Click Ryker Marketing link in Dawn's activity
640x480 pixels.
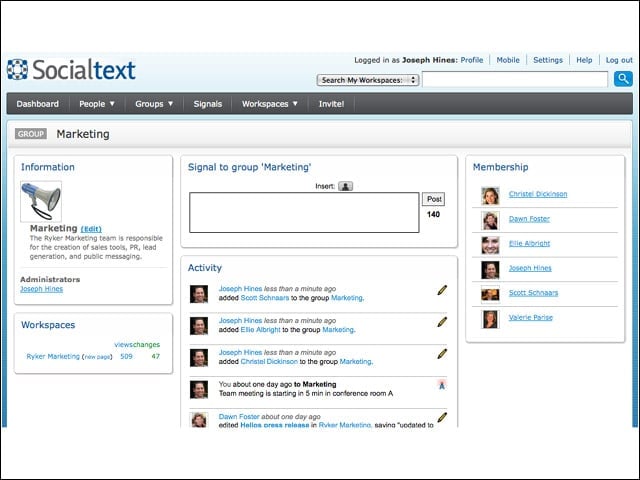tap(344, 424)
